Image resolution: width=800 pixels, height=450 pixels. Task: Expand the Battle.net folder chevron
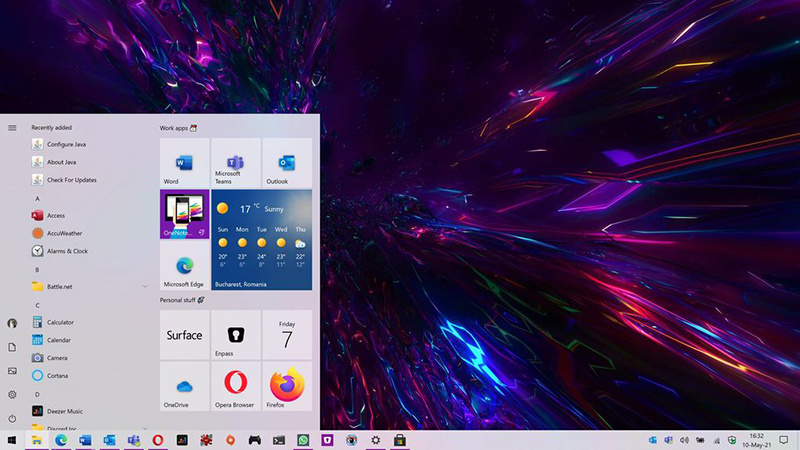coord(145,287)
